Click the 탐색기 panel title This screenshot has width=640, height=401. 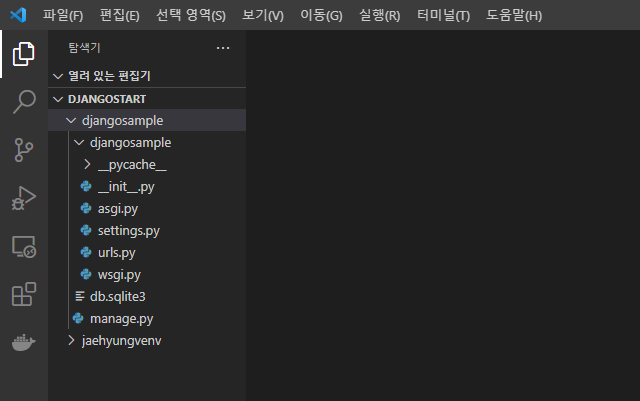click(84, 48)
